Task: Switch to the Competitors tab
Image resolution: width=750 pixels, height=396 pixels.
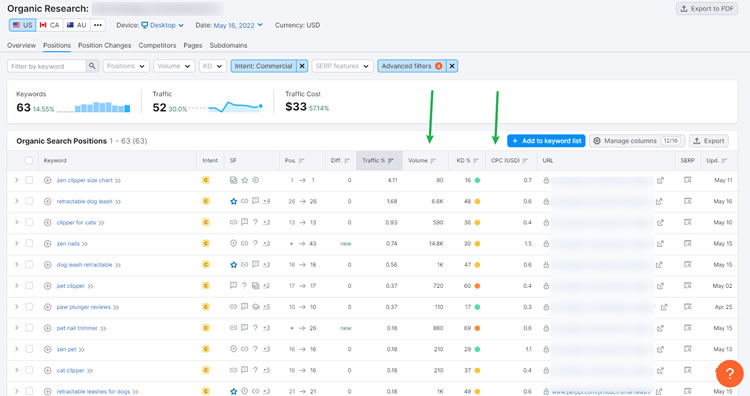Action: click(157, 45)
